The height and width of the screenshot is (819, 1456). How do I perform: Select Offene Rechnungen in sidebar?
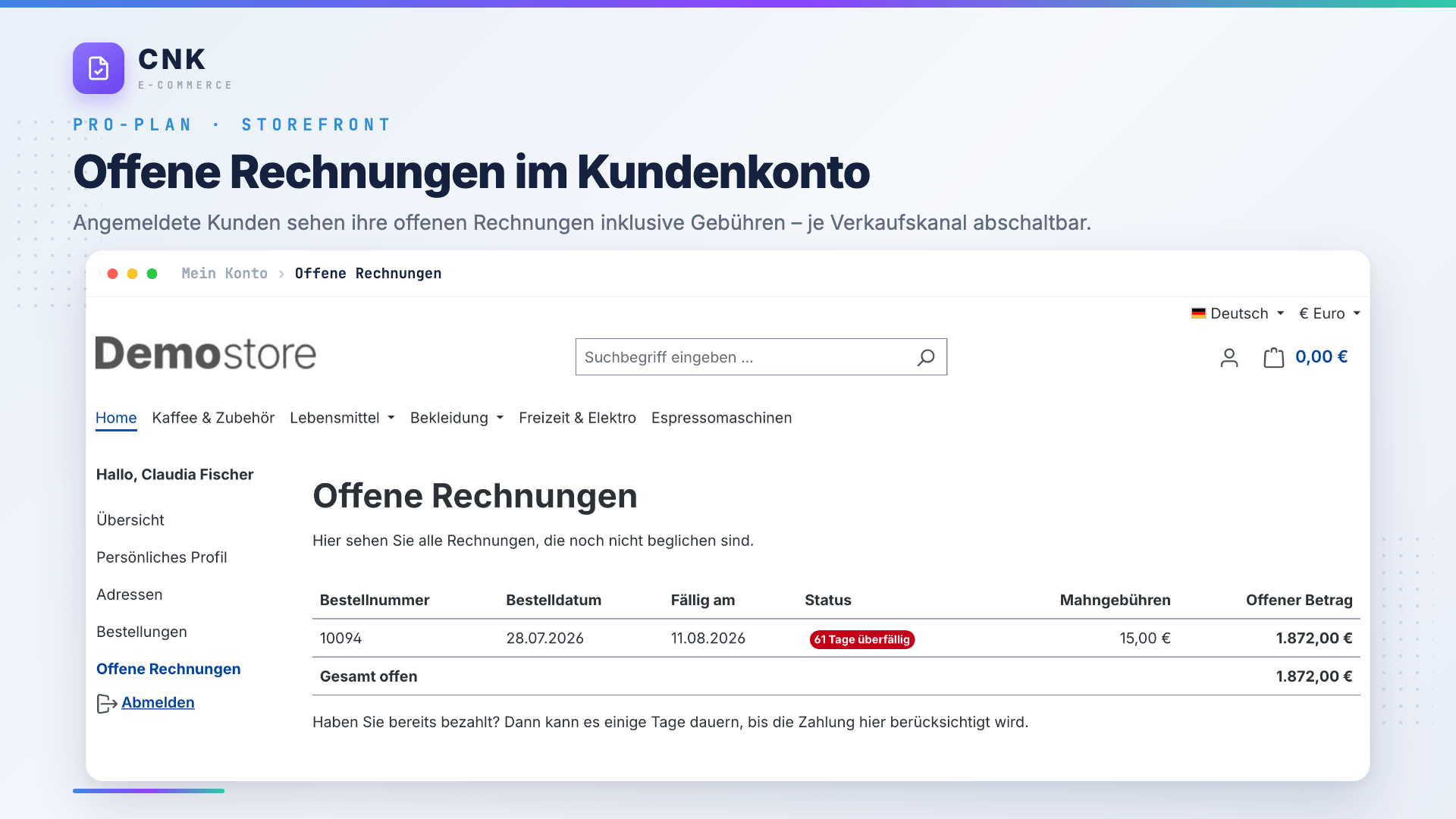tap(168, 669)
